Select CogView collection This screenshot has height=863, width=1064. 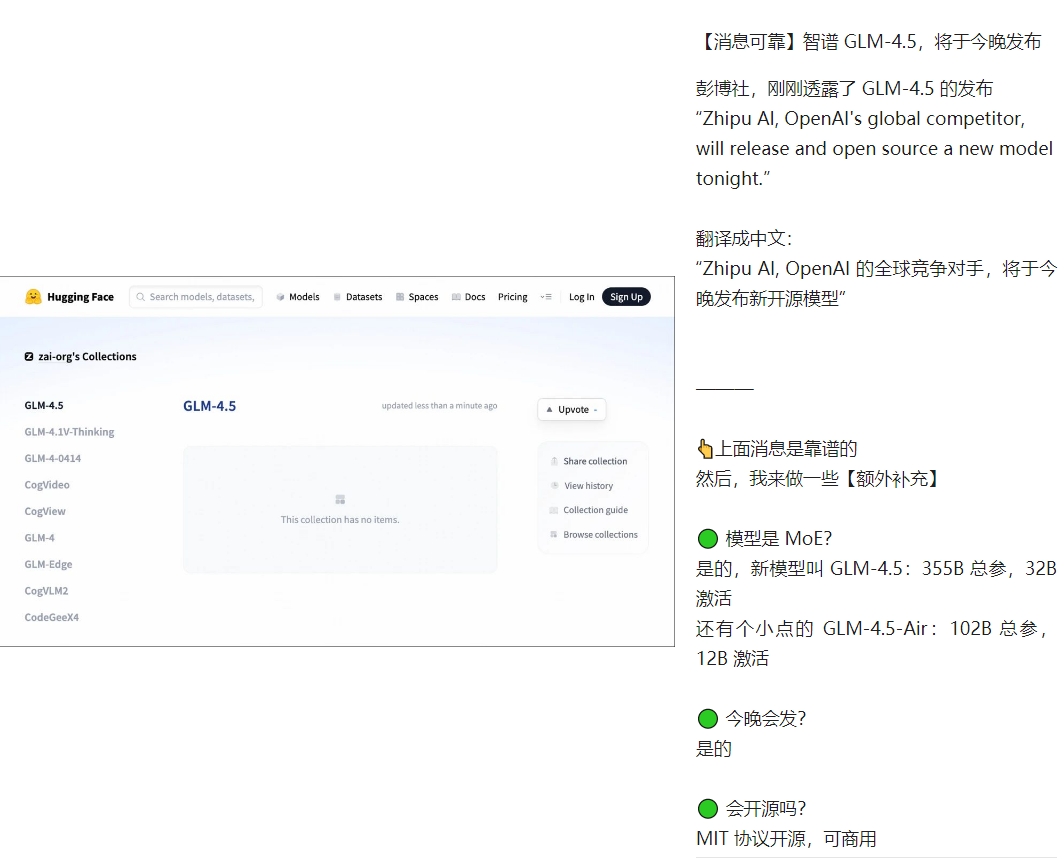point(45,512)
